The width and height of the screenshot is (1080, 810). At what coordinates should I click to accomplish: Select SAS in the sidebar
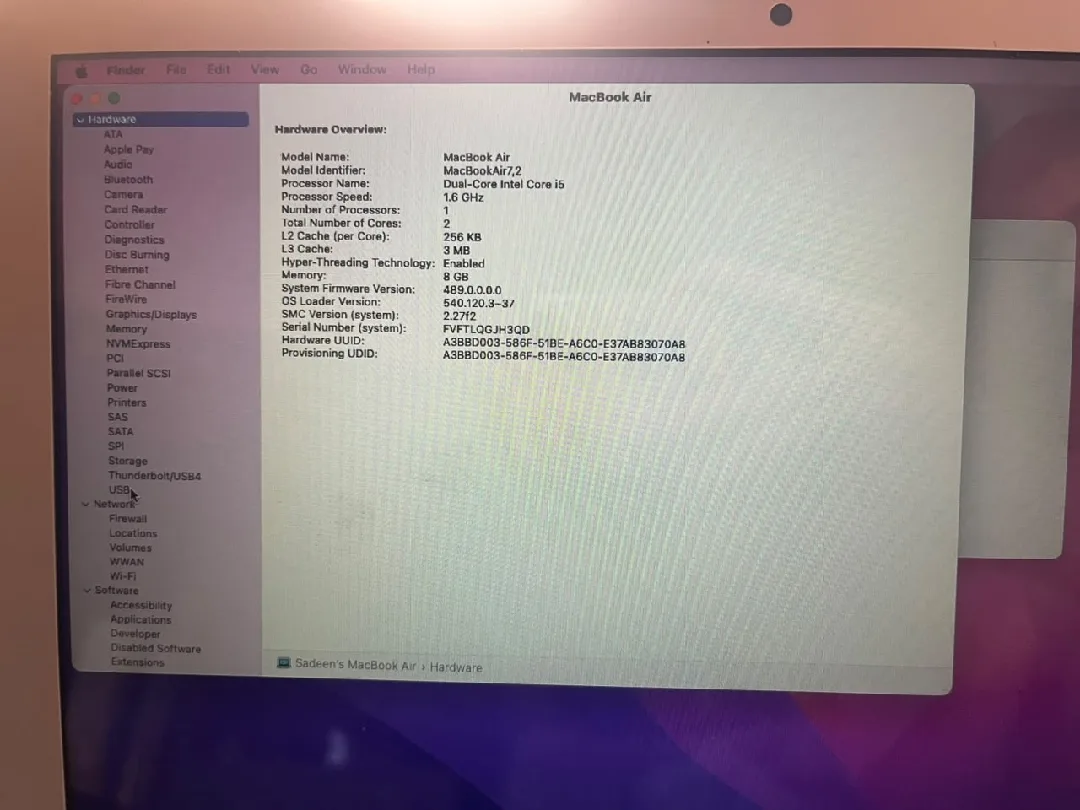click(118, 417)
